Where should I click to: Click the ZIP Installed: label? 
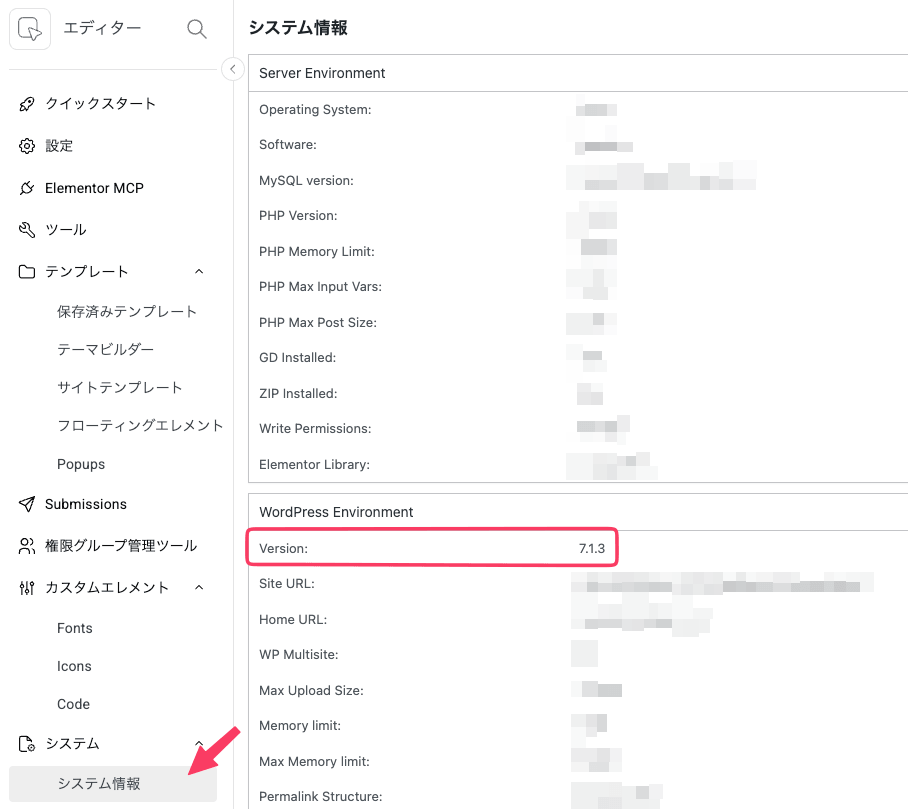[x=298, y=394]
